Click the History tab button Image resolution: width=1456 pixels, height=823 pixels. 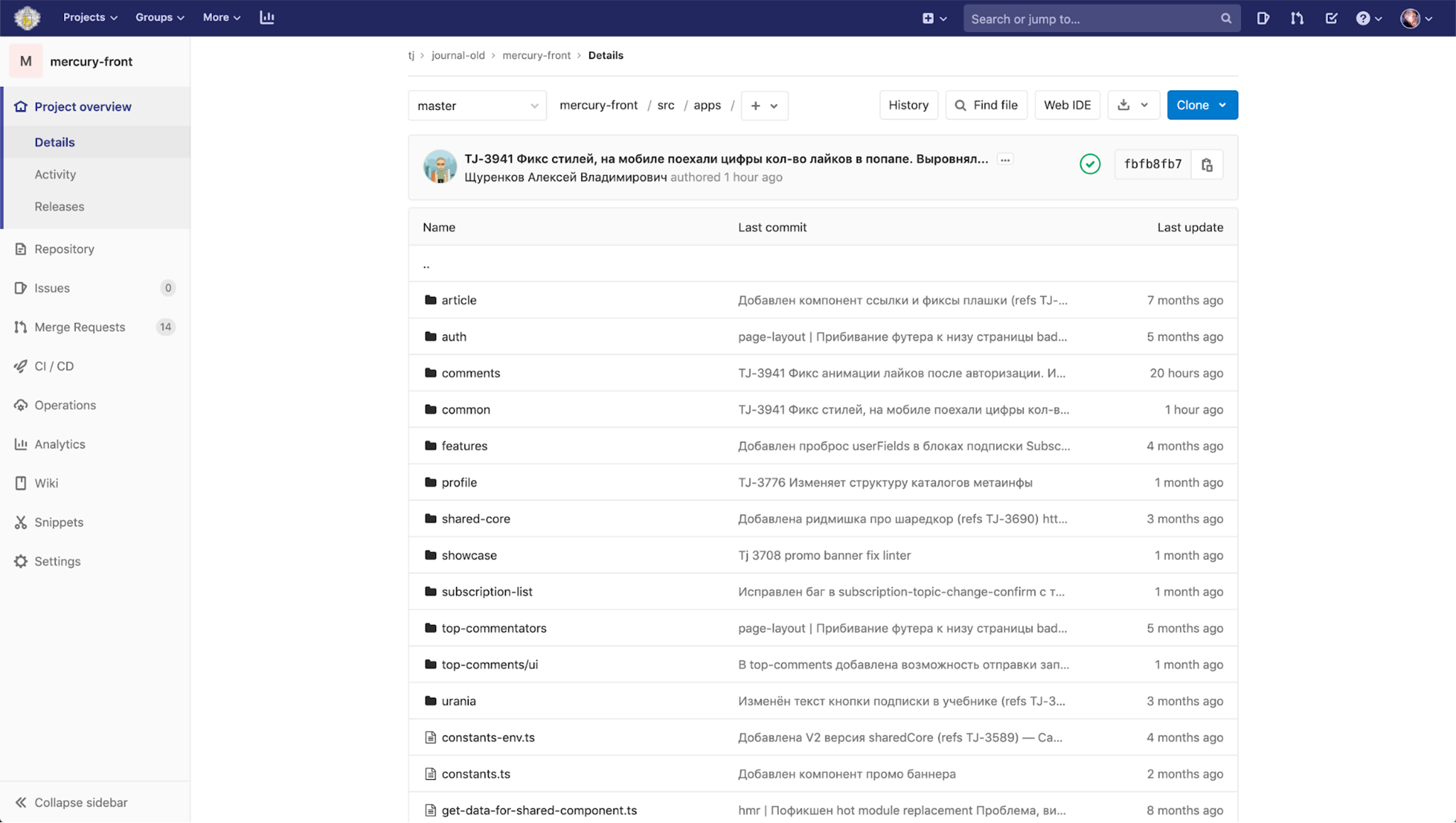click(x=908, y=105)
